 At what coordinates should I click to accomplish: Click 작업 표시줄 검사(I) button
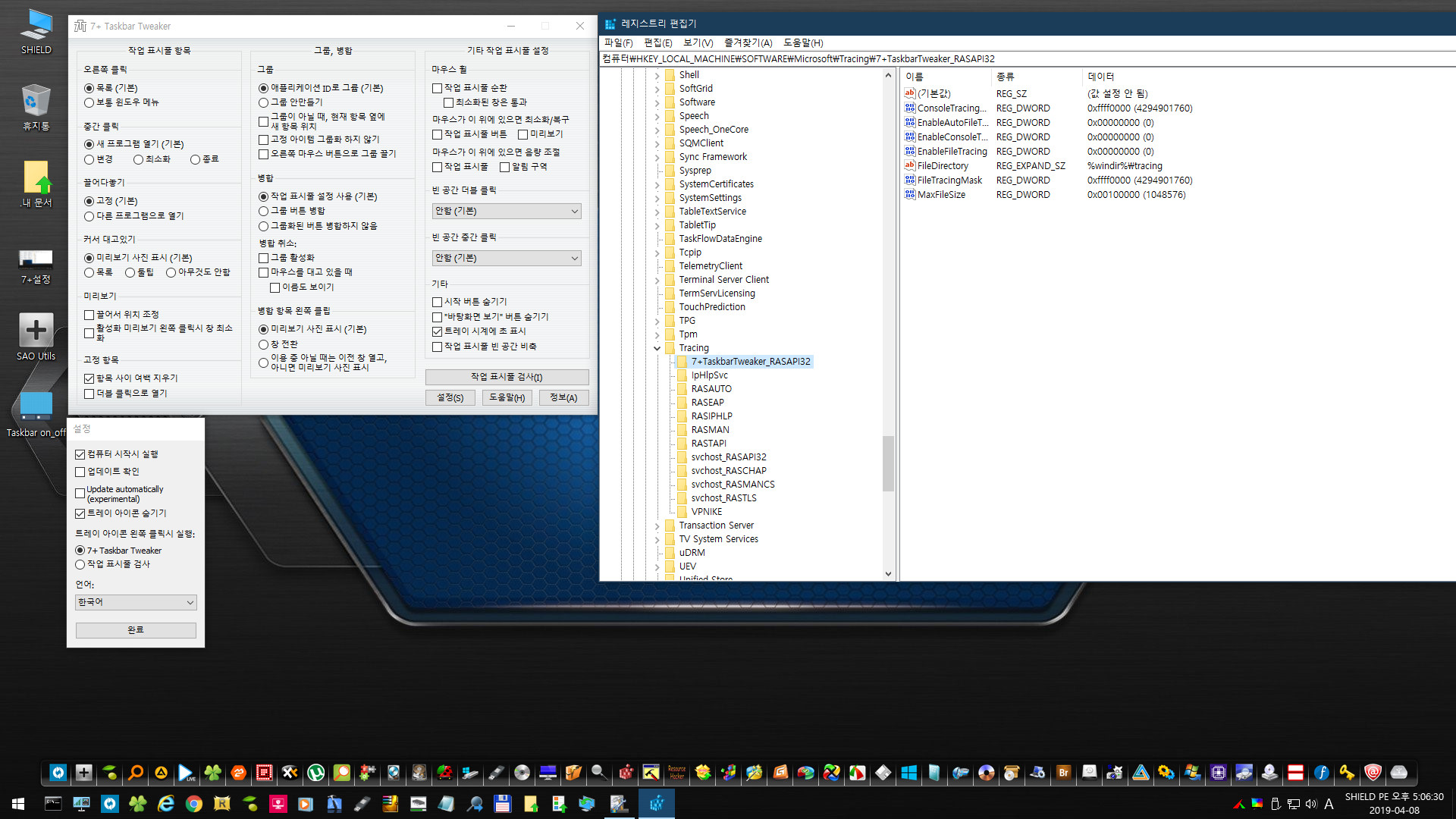[x=507, y=377]
